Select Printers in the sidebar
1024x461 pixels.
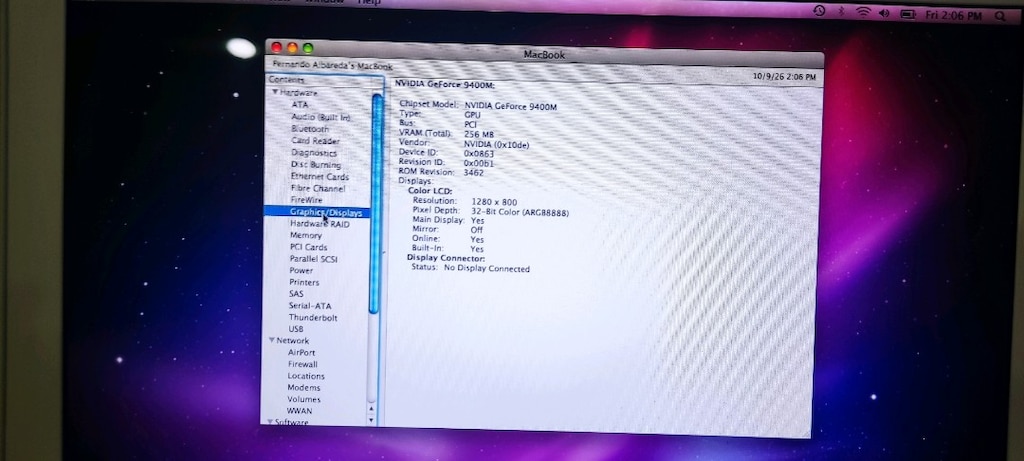tap(304, 282)
